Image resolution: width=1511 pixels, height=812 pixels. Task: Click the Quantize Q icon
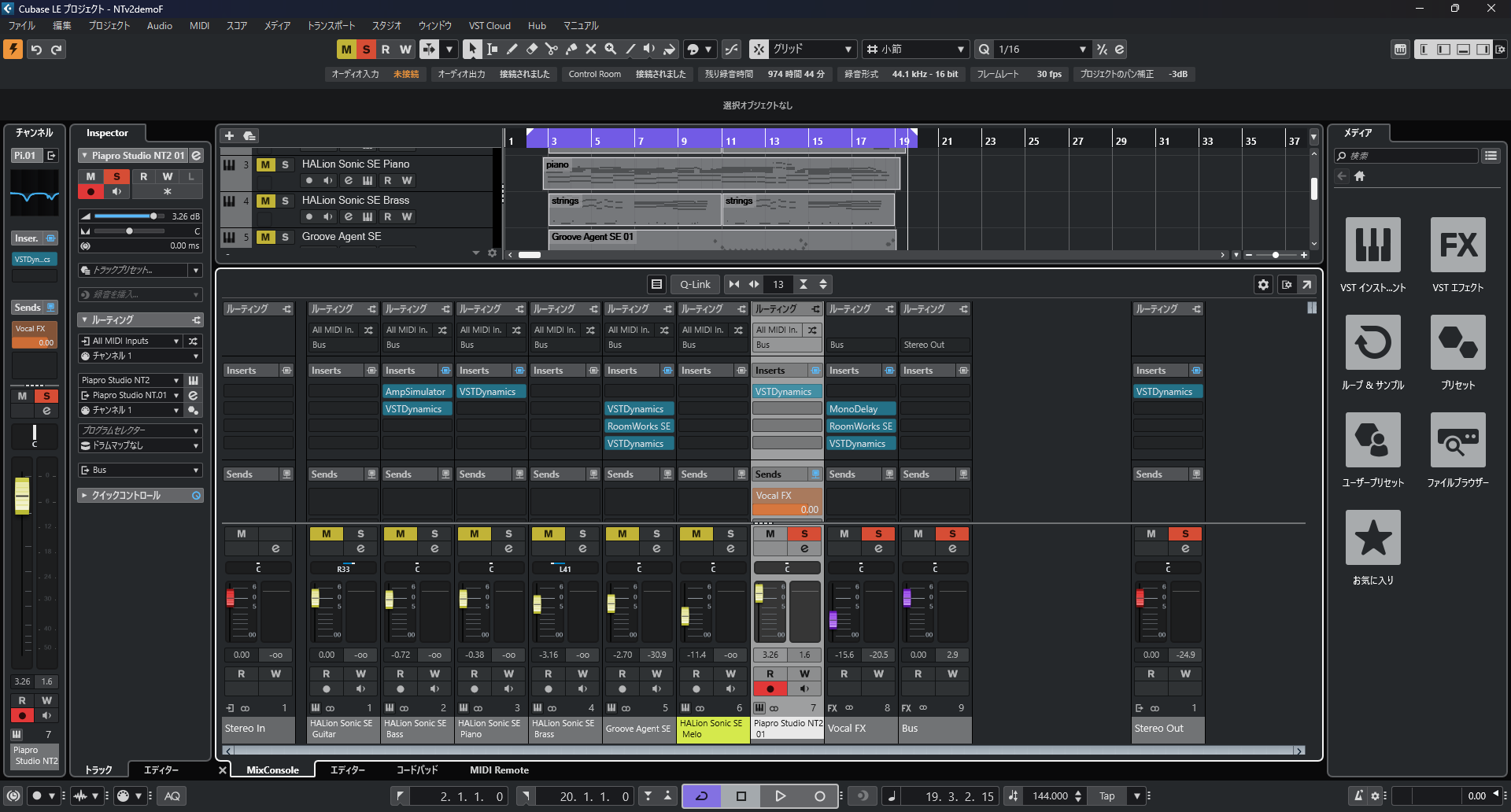pyautogui.click(x=984, y=50)
